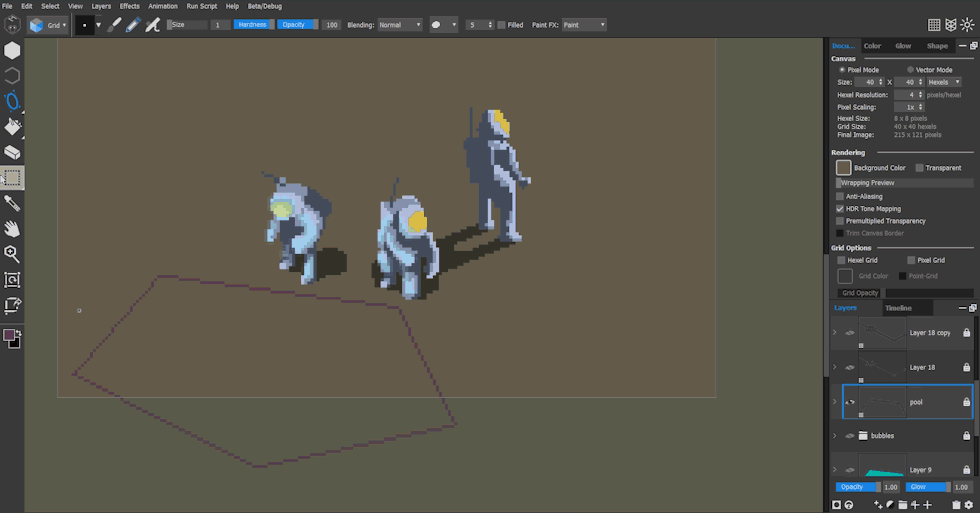Open the Blending mode dropdown
This screenshot has width=980, height=513.
(400, 25)
